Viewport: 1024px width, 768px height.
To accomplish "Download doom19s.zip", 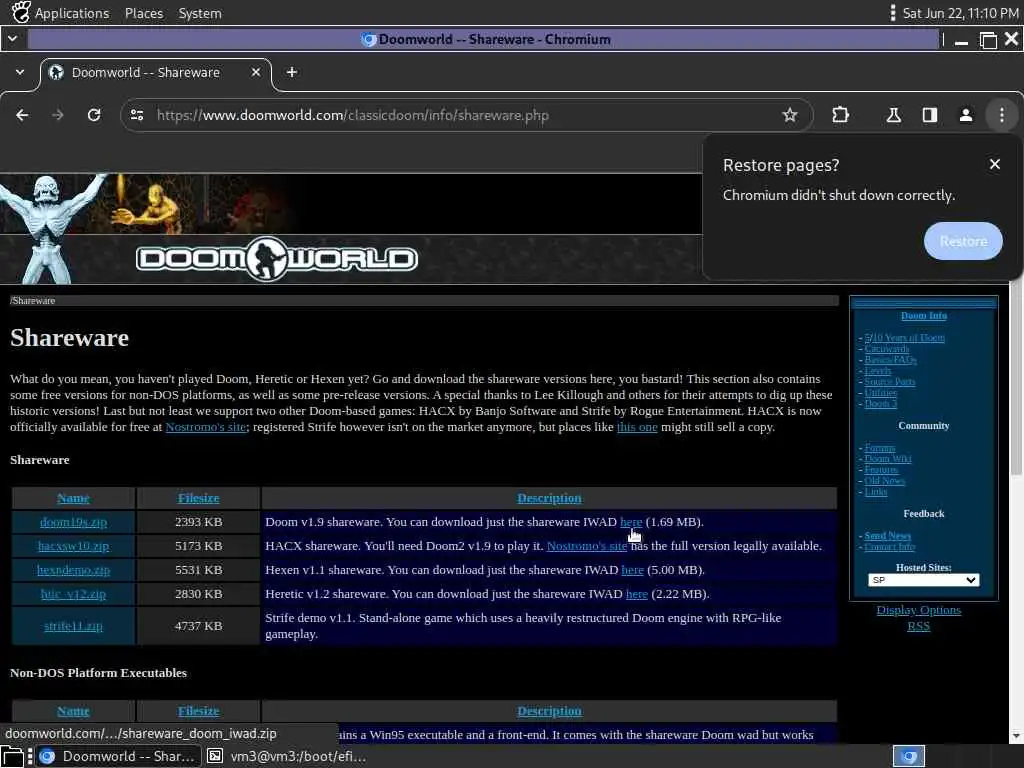I will tap(73, 522).
